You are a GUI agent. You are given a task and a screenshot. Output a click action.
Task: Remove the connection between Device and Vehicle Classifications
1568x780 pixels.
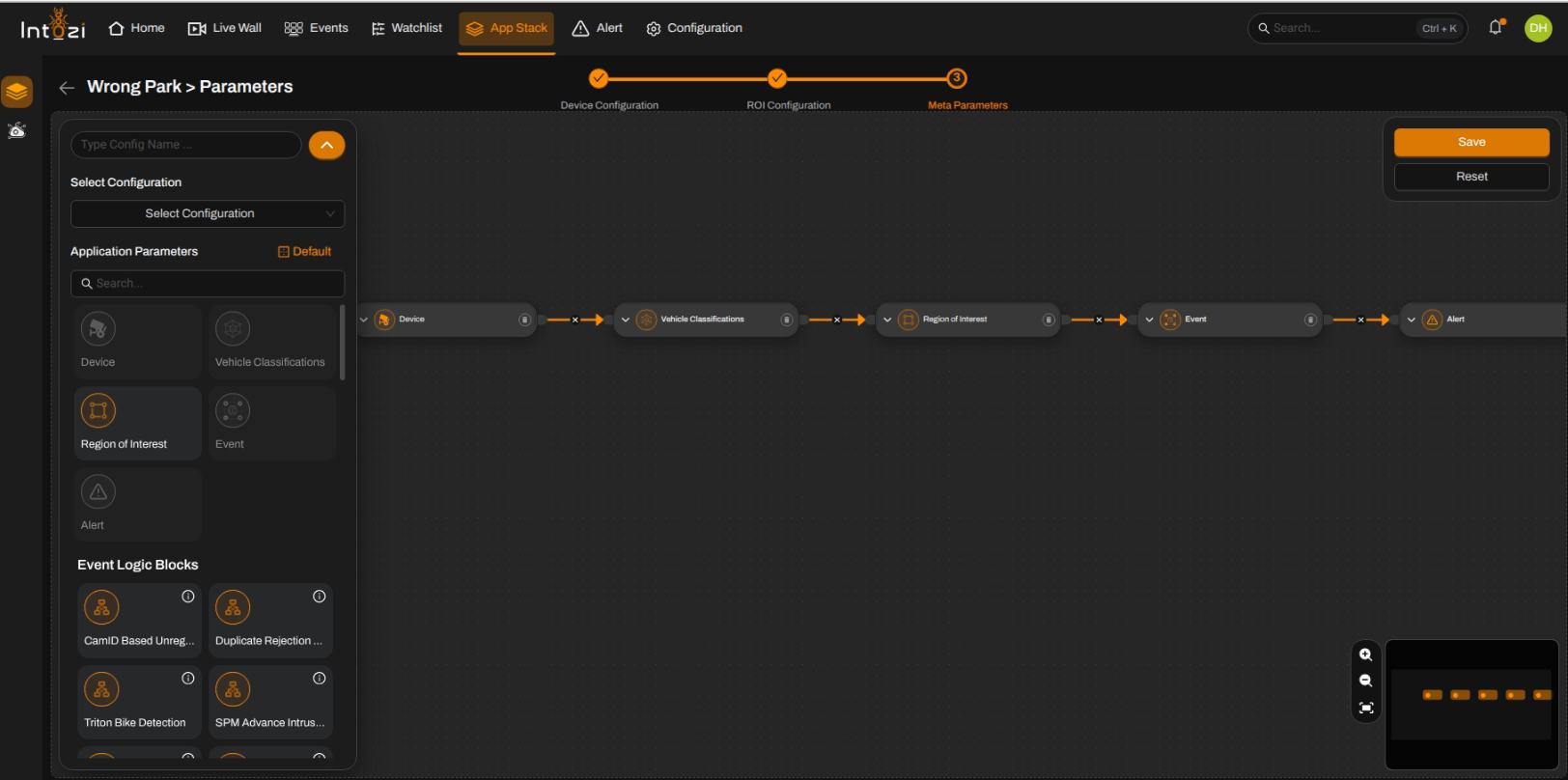click(x=574, y=320)
